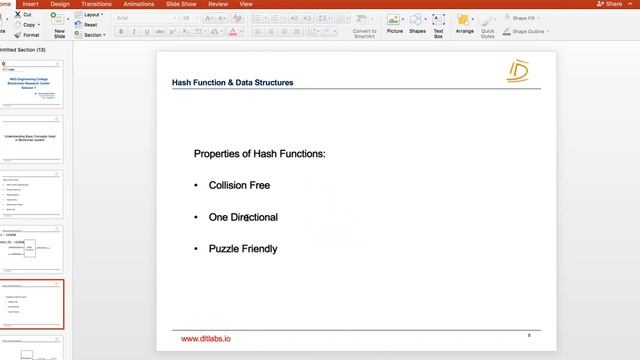Open the New Slide dropdown arrow
The image size is (640, 360).
(x=68, y=19)
